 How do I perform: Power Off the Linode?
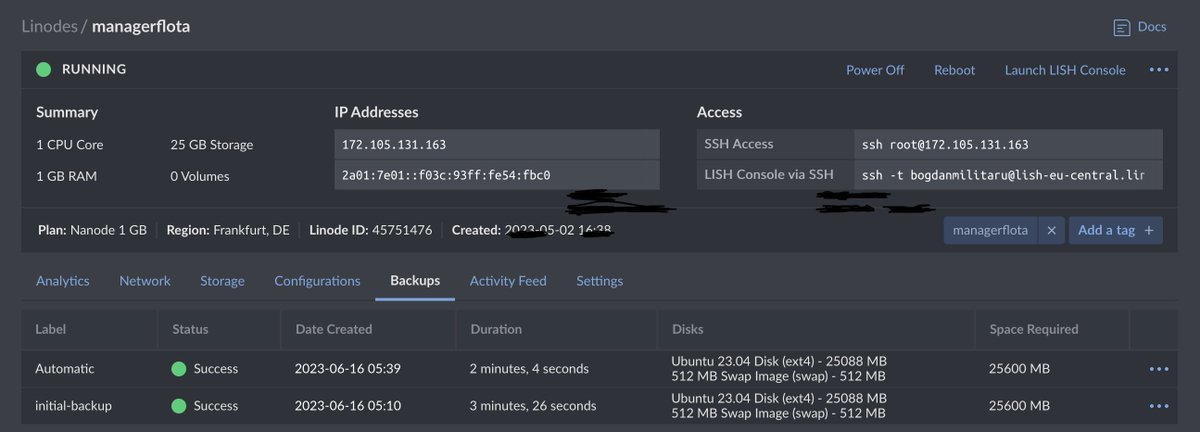pyautogui.click(x=875, y=70)
